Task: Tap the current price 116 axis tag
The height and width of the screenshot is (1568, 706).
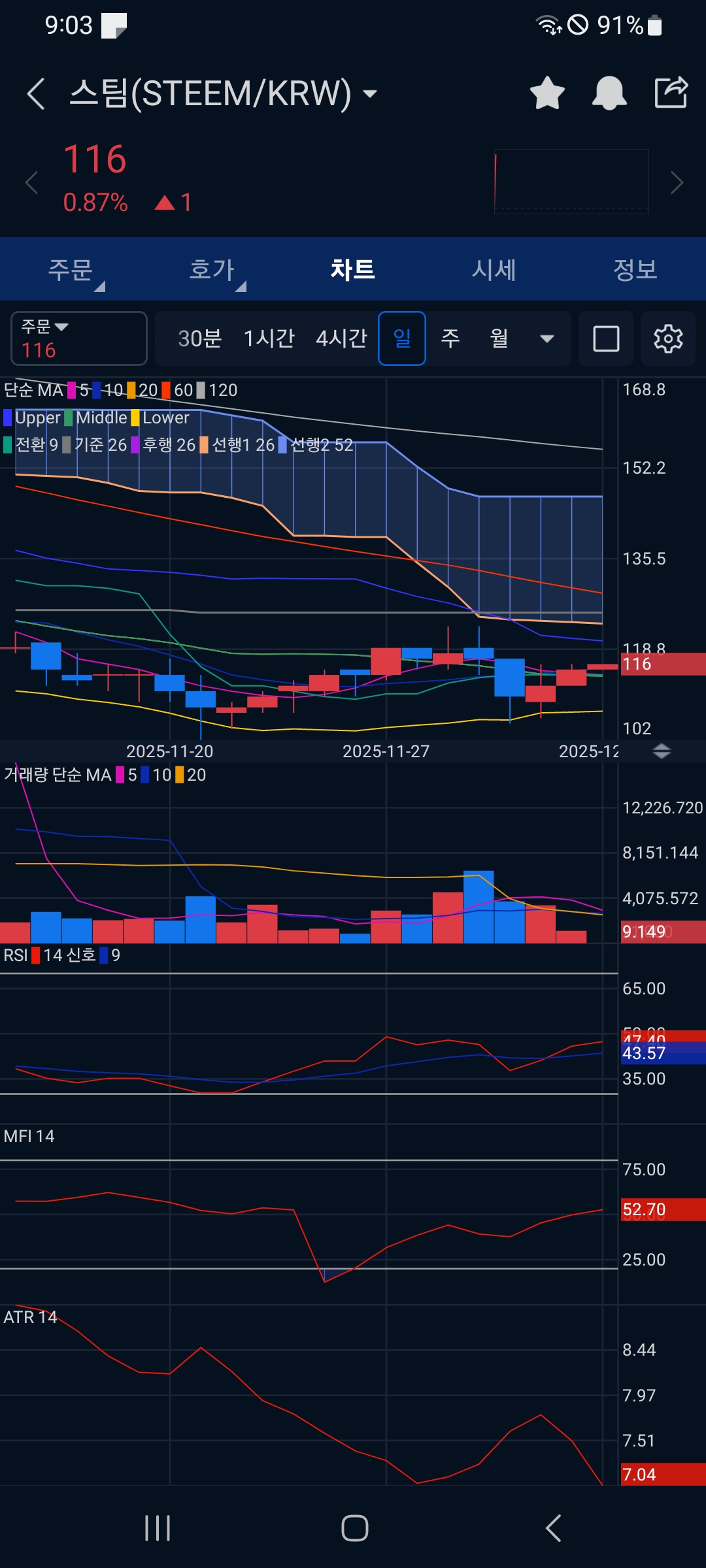Action: point(662,664)
